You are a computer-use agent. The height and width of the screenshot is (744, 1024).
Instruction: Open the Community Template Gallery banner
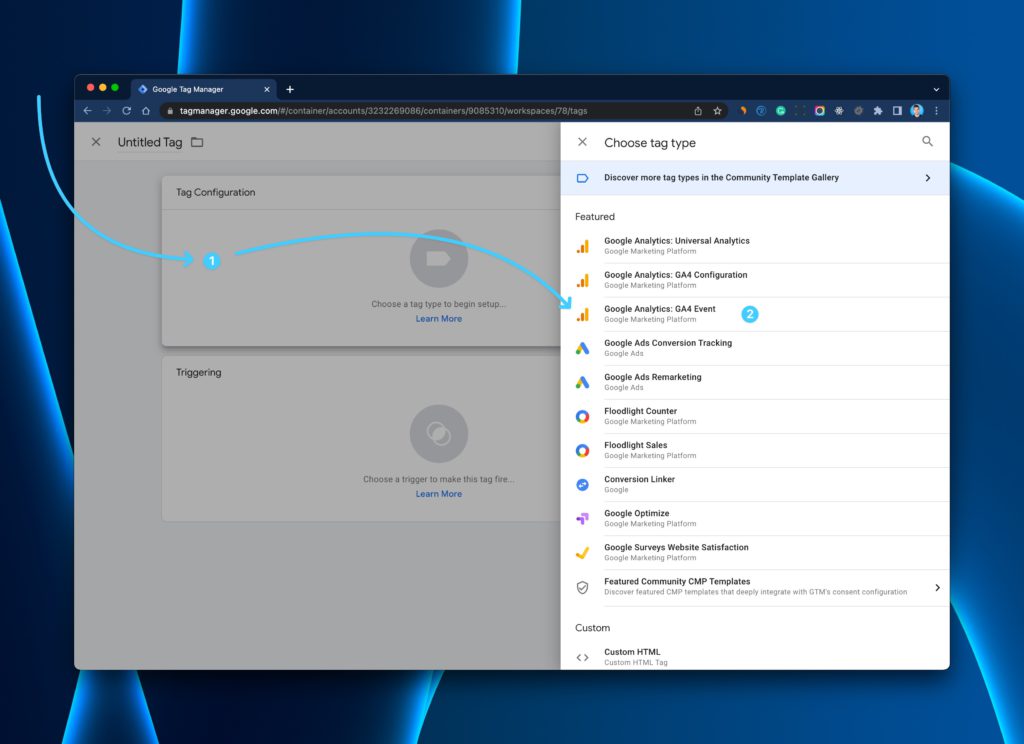click(755, 178)
